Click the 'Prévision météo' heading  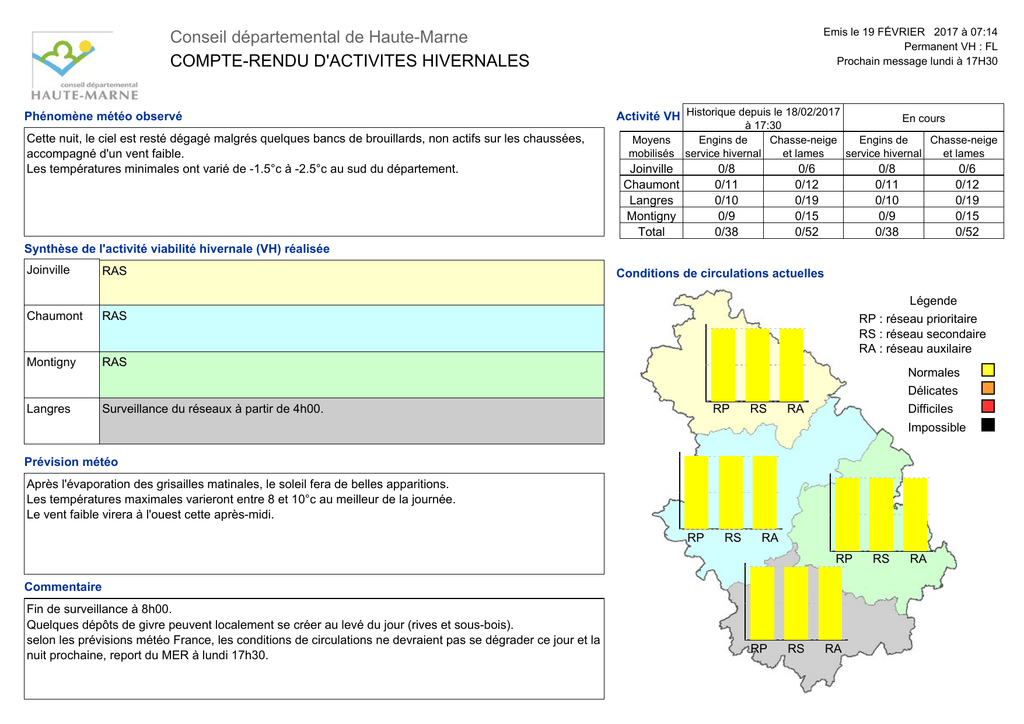coord(71,462)
